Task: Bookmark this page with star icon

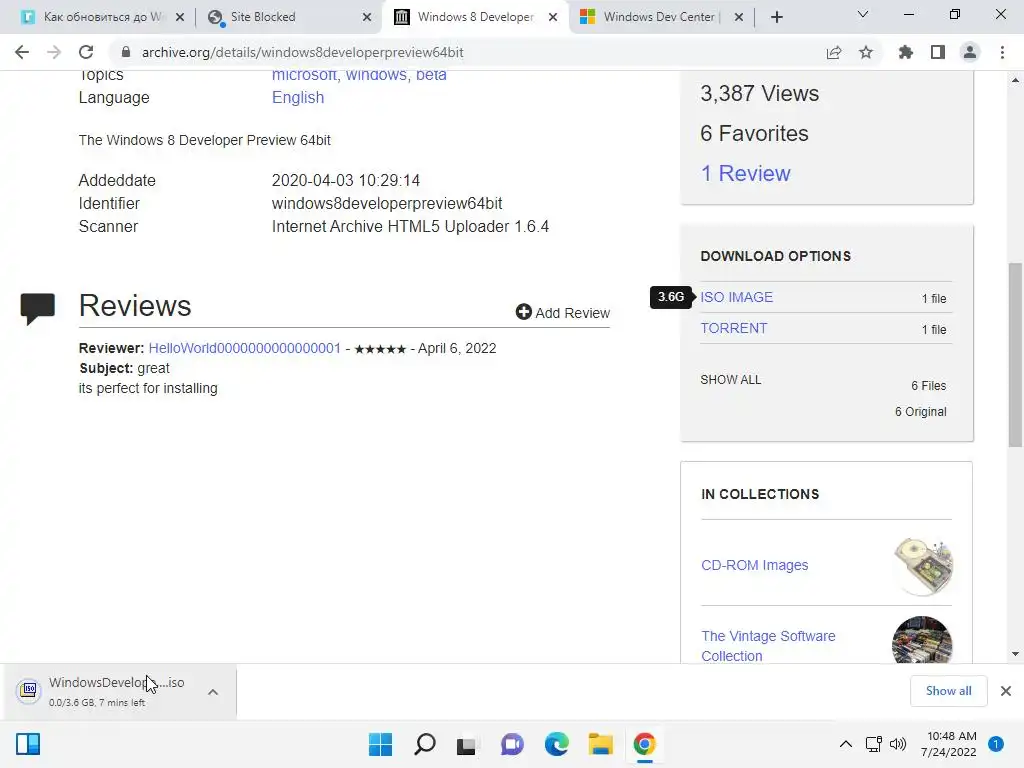Action: (x=866, y=52)
